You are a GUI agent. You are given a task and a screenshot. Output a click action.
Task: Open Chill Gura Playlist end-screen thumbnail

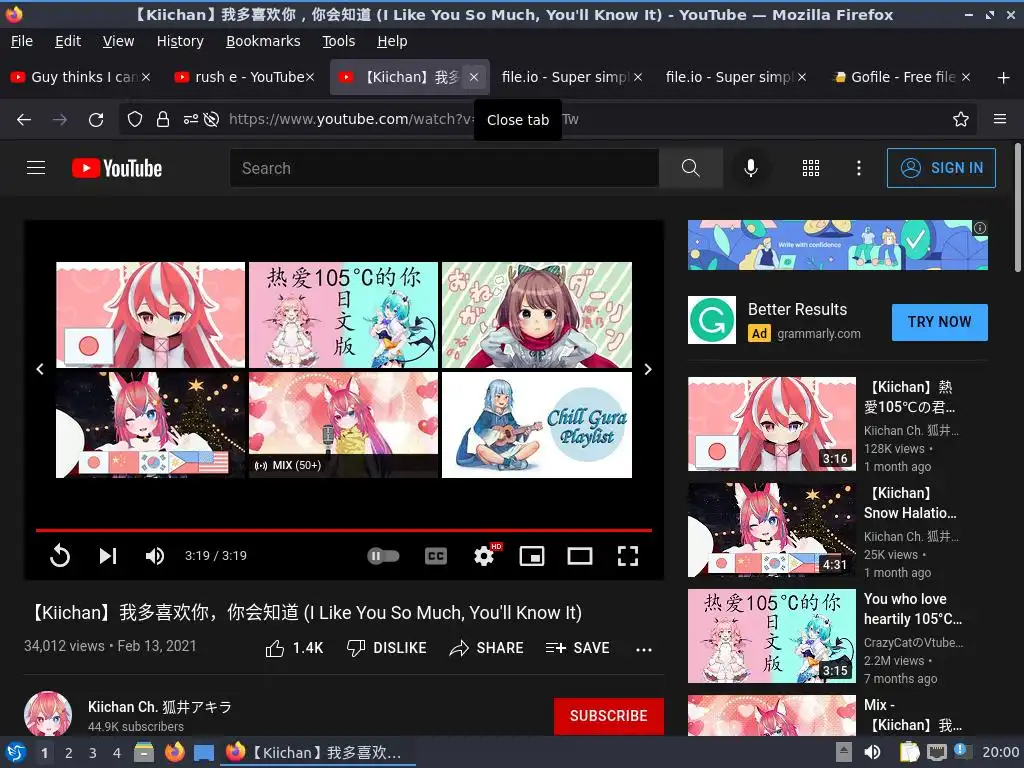537,424
